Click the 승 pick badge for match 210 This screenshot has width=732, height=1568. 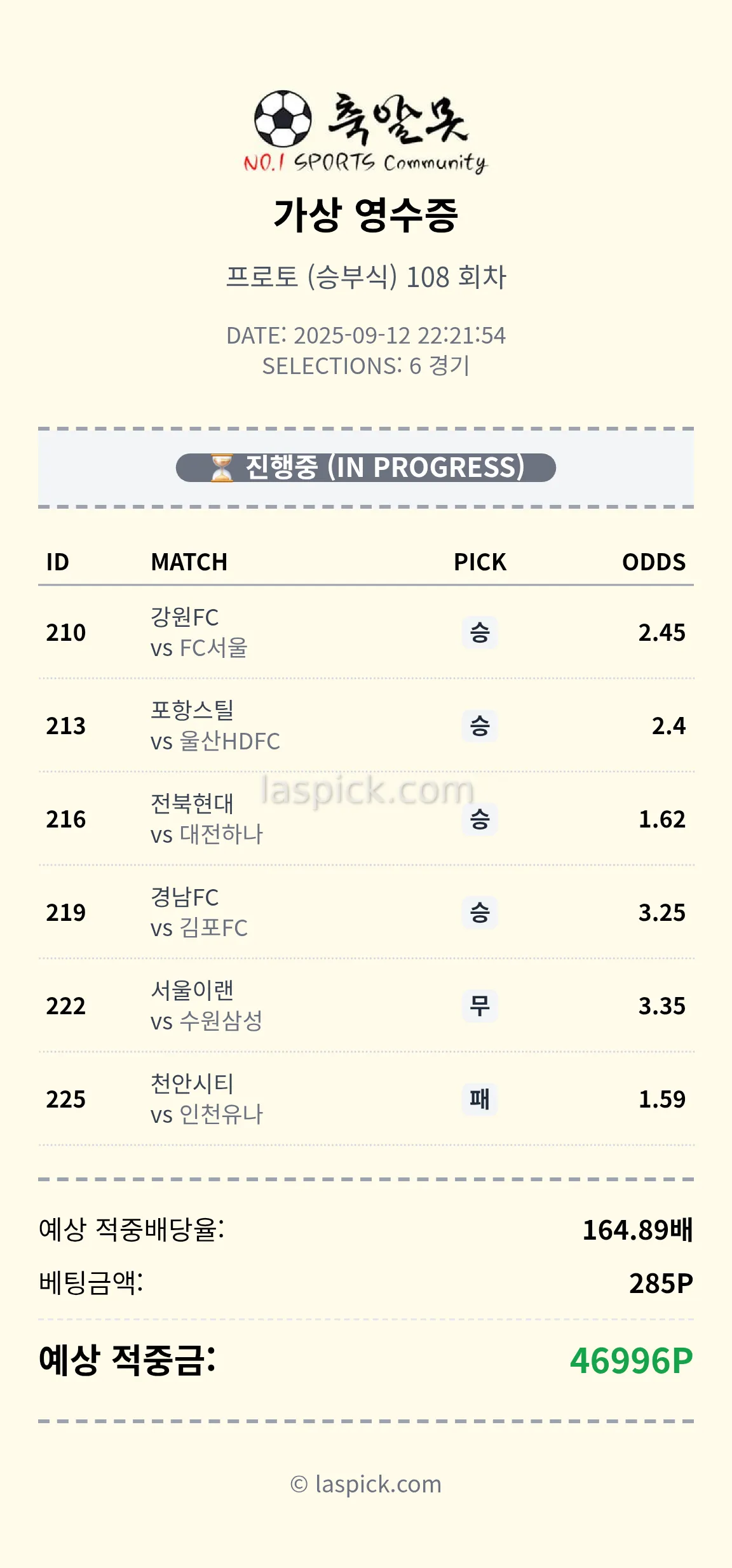pyautogui.click(x=479, y=633)
